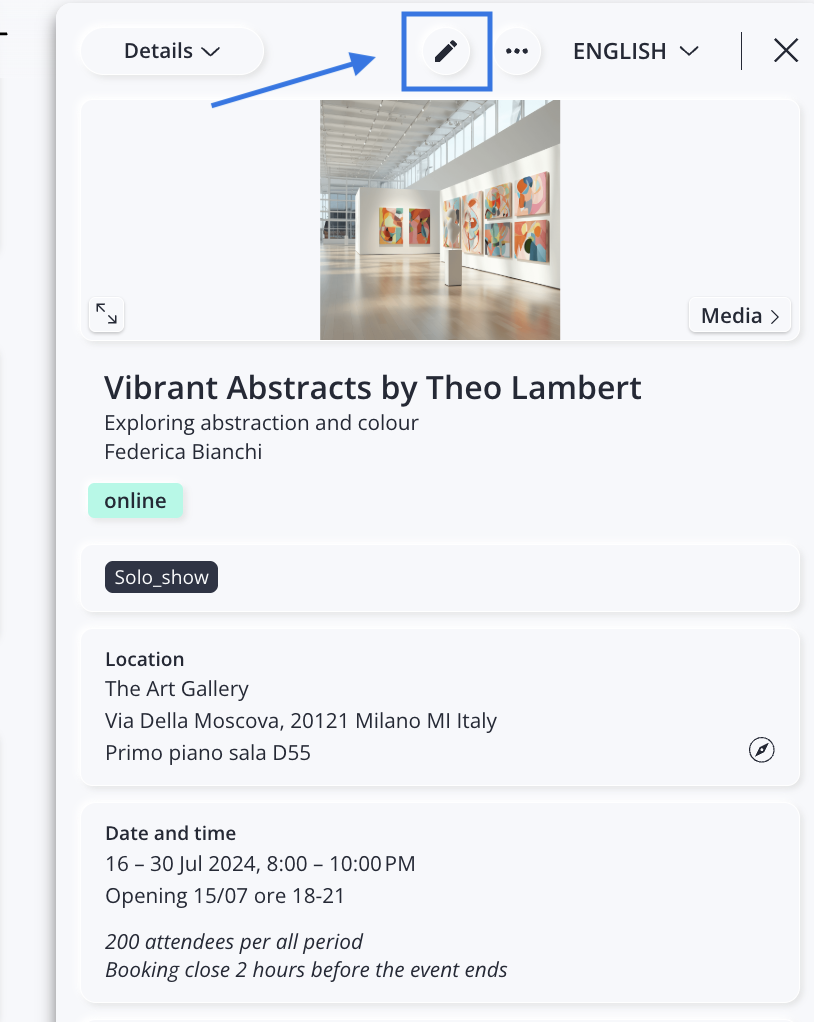This screenshot has width=814, height=1022.
Task: Close the event details panel
Action: (x=786, y=50)
